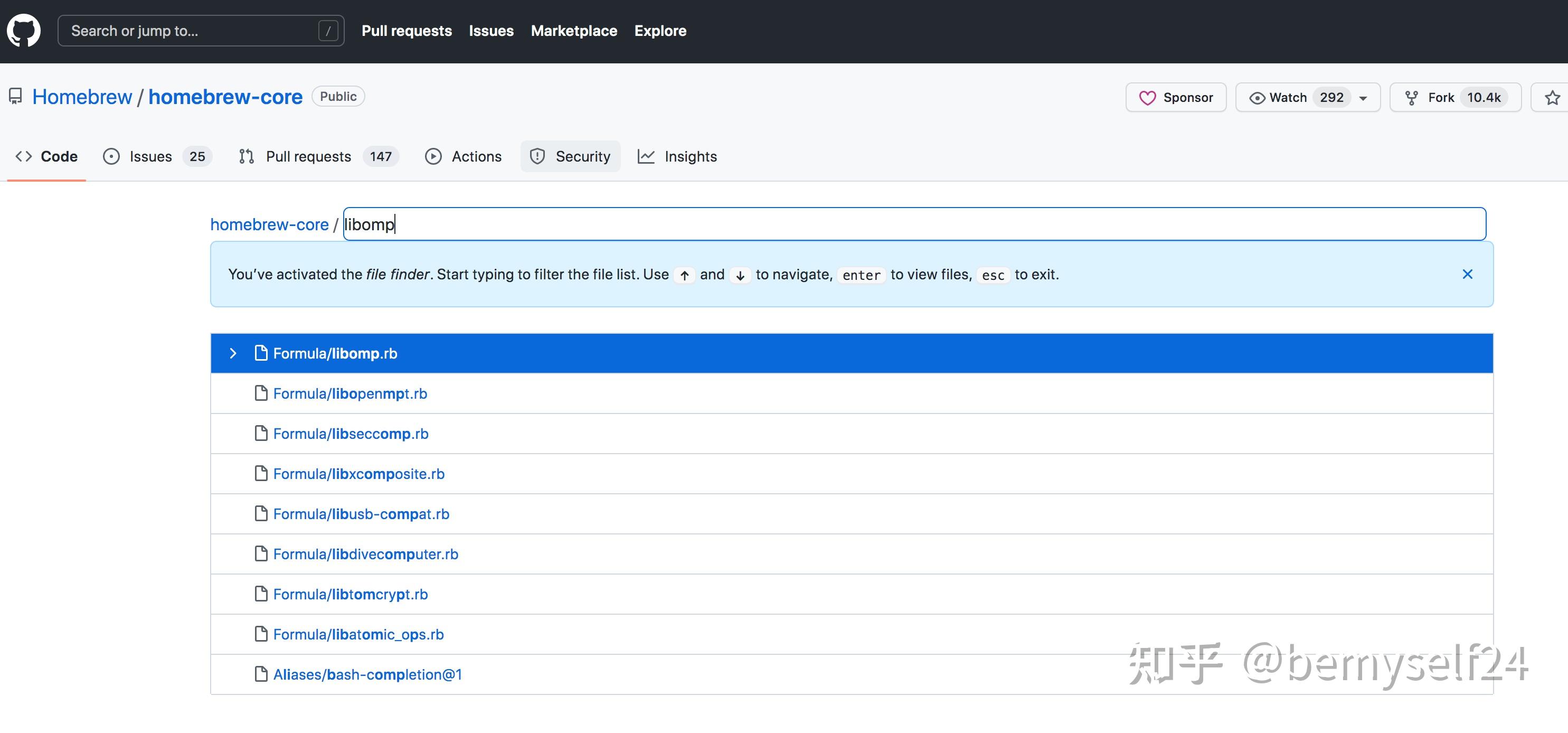
Task: Open Marketplace in the top navigation
Action: 573,31
